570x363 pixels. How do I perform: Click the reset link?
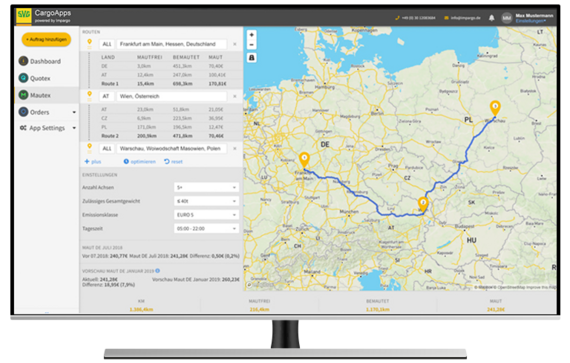(x=173, y=162)
